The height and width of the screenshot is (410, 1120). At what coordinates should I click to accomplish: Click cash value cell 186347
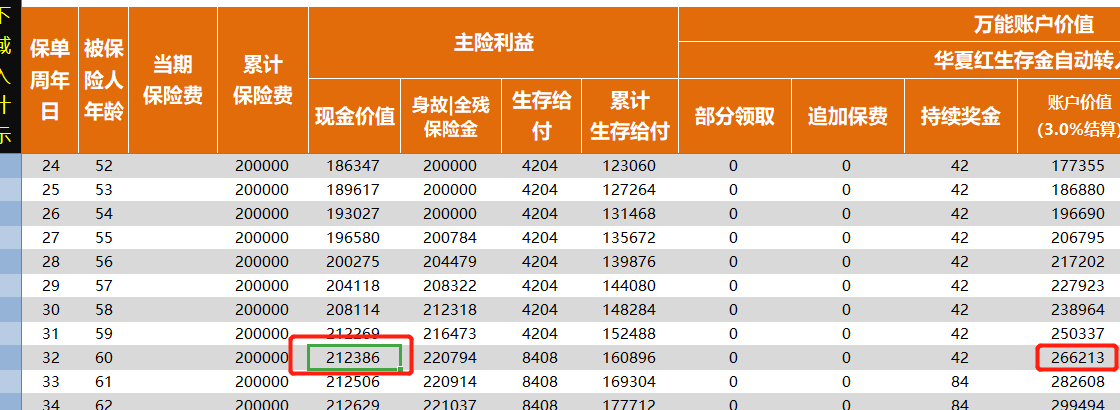pyautogui.click(x=354, y=166)
